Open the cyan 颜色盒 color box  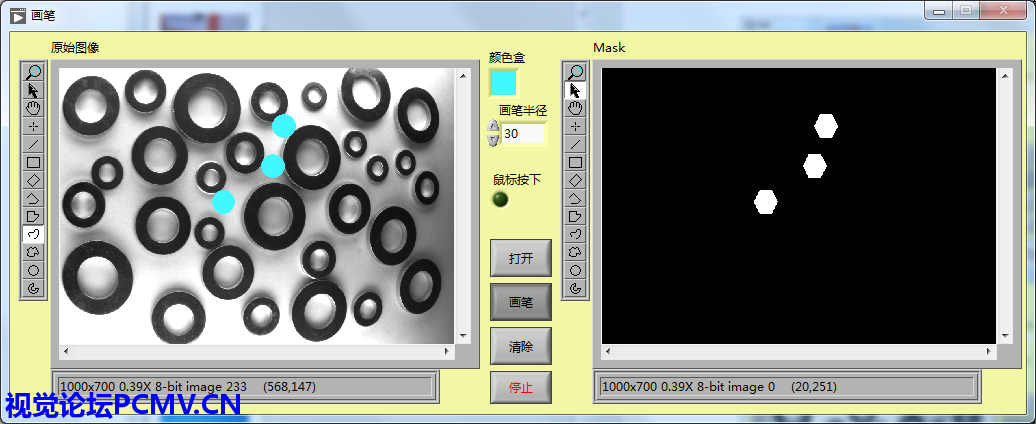503,82
